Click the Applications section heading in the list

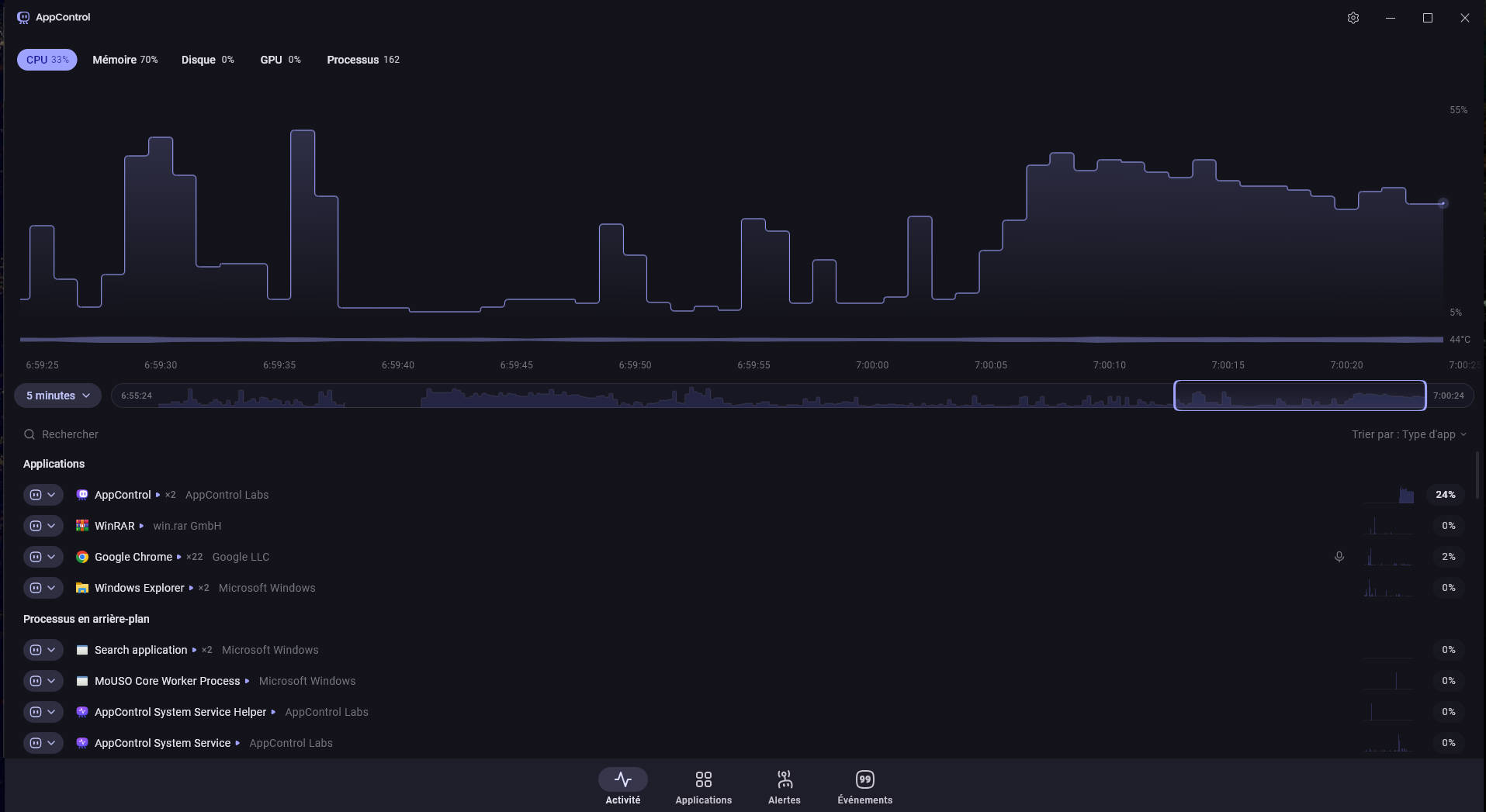coord(54,464)
